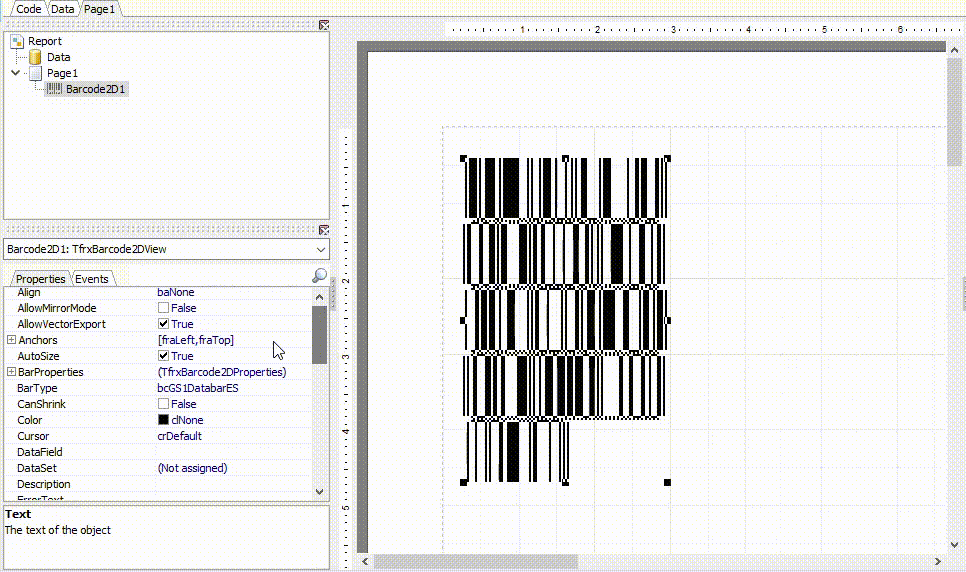Screen dimensions: 966x572
Task: Click the canvas horizontal scroll right arrow
Action: click(938, 562)
